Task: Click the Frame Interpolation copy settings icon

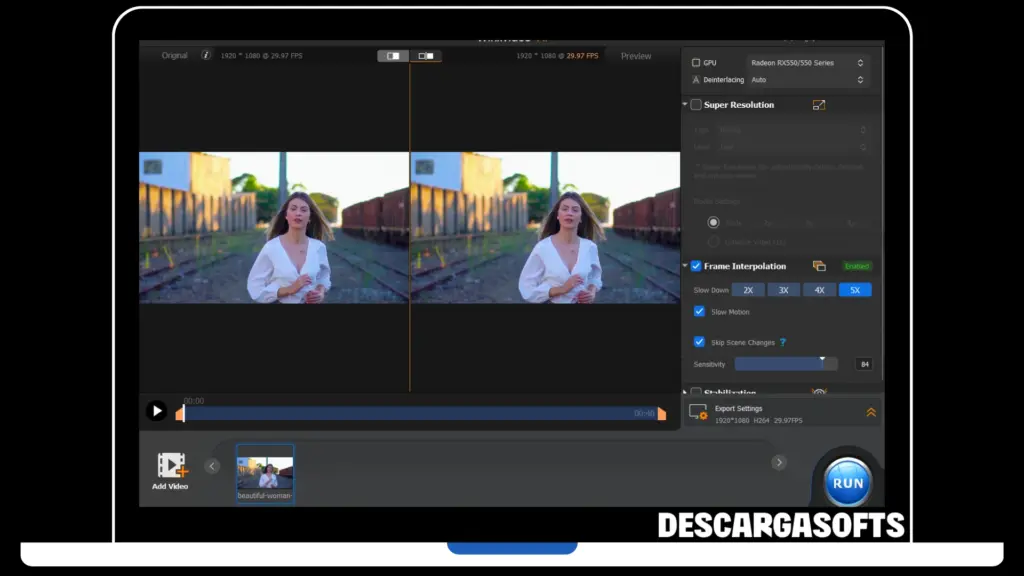Action: [819, 266]
